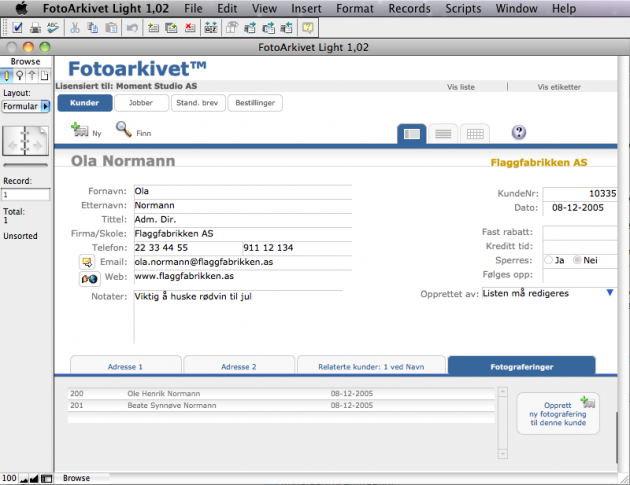Viewport: 630px width, 485px height.
Task: Select the Beate Synnøve Normann row
Action: (281, 405)
